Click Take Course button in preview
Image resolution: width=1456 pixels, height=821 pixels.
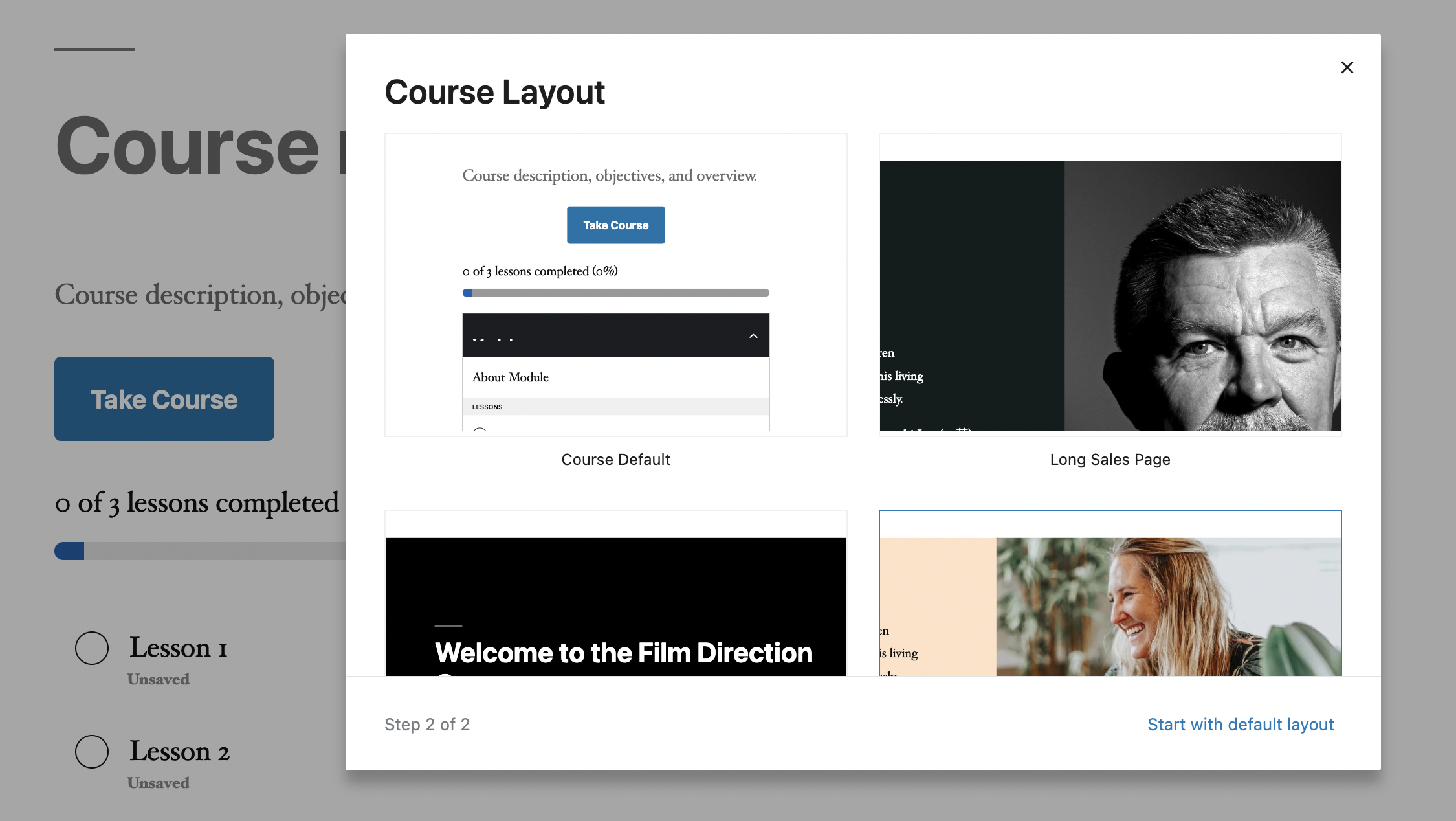point(615,225)
